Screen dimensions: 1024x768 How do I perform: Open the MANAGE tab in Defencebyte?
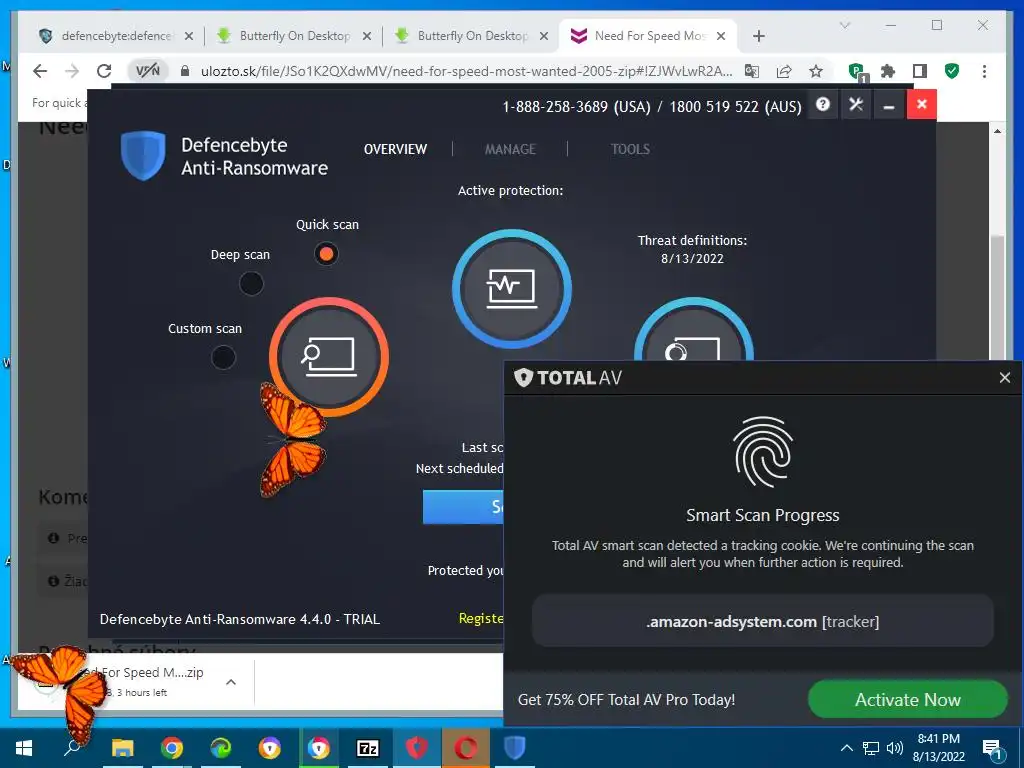click(510, 149)
